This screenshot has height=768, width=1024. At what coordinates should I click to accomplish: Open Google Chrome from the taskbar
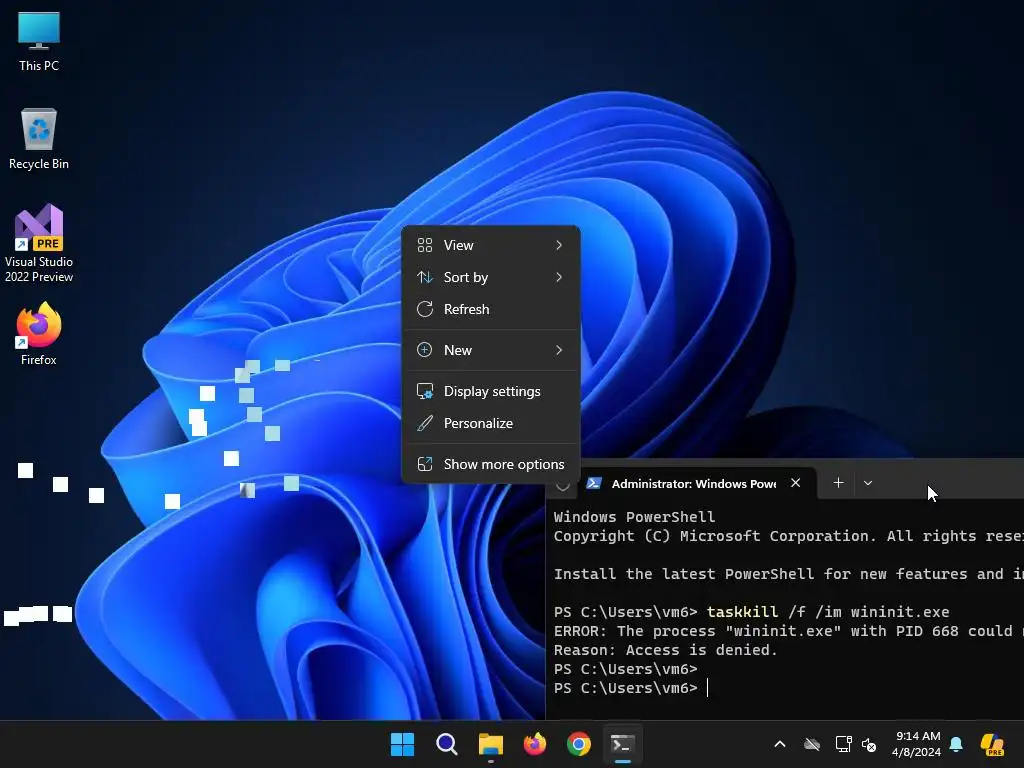pyautogui.click(x=579, y=744)
